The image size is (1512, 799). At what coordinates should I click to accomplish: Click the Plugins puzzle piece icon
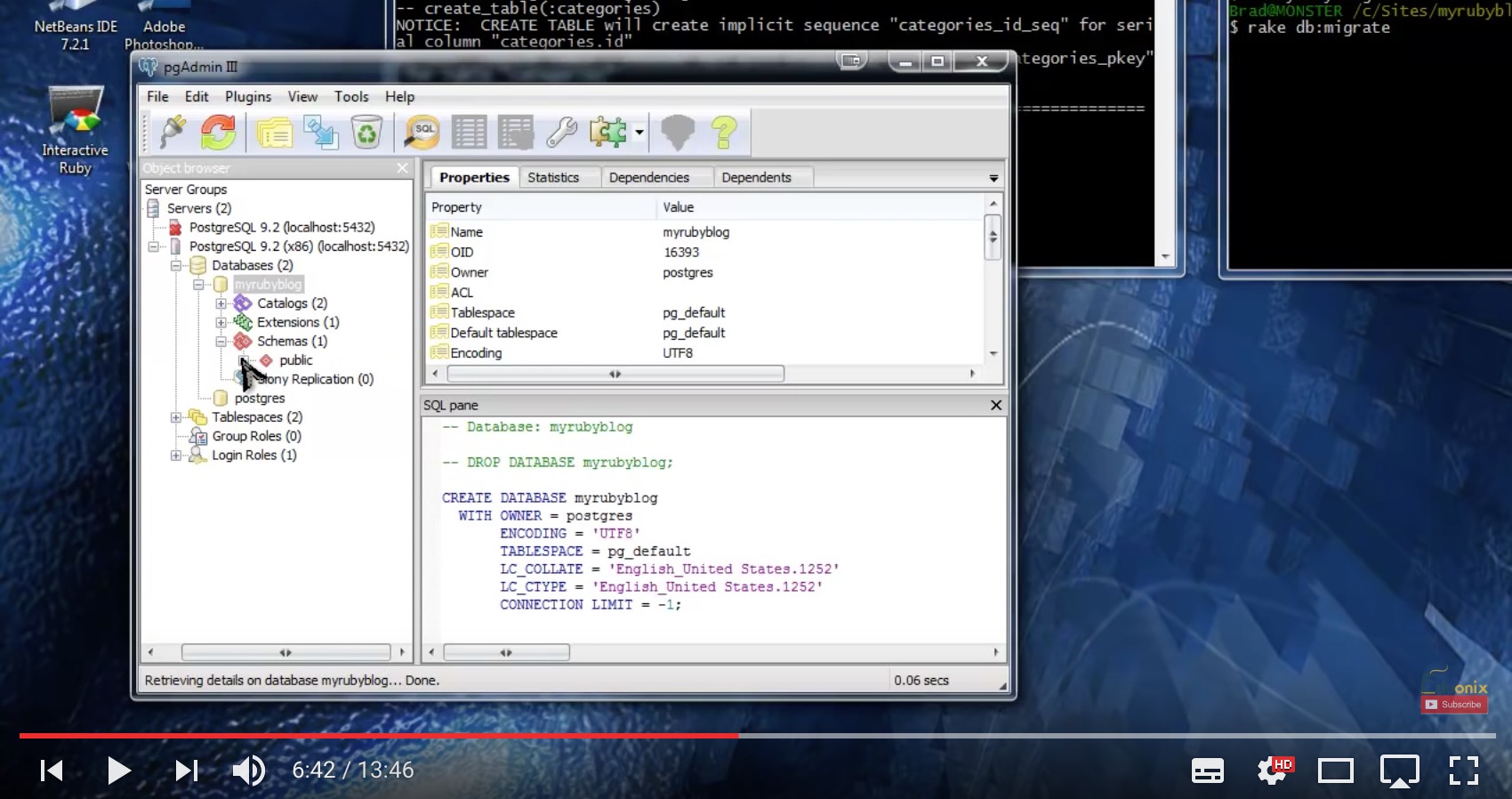[x=608, y=133]
